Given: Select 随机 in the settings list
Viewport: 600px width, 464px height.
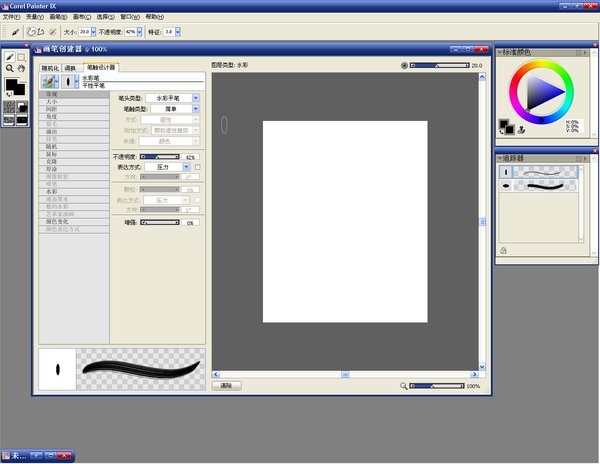Looking at the screenshot, I should pyautogui.click(x=74, y=147).
